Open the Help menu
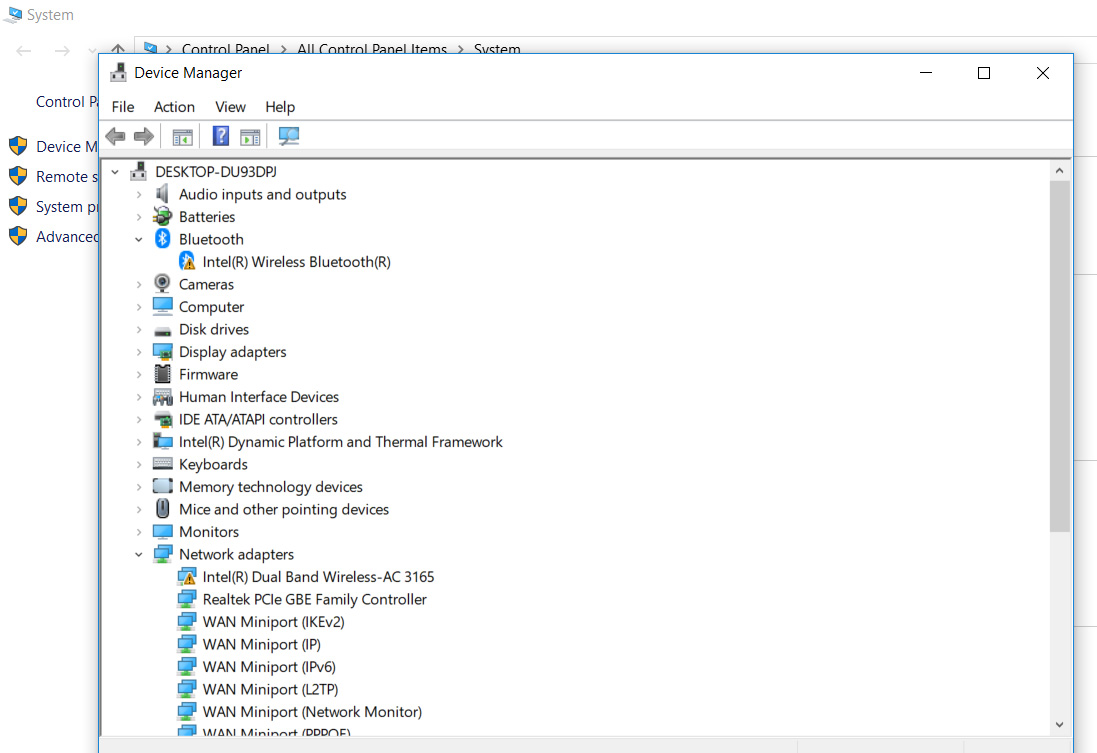This screenshot has height=753, width=1097. click(280, 107)
